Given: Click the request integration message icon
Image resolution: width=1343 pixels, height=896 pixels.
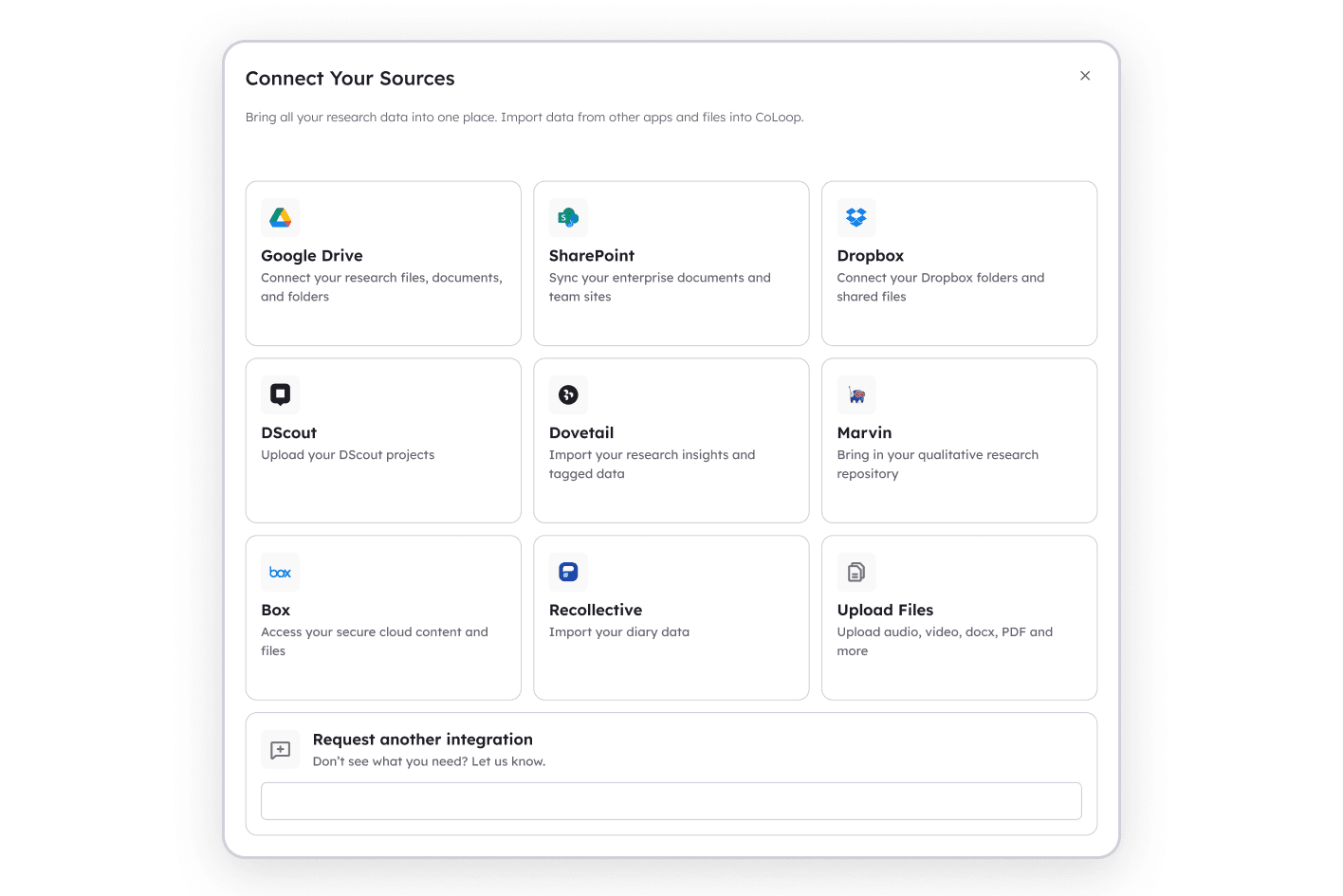Looking at the screenshot, I should pyautogui.click(x=280, y=750).
